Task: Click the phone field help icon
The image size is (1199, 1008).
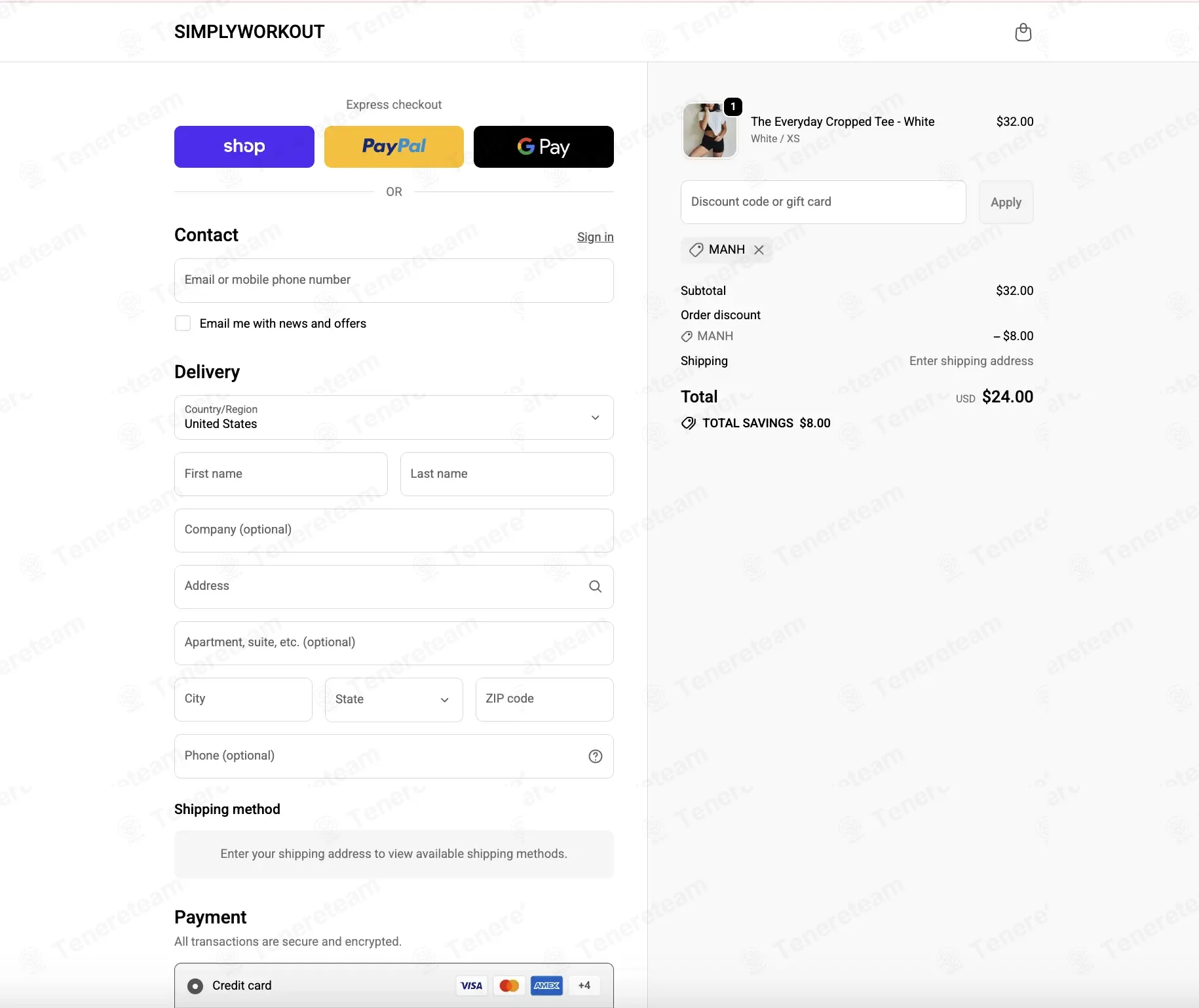Action: [595, 756]
